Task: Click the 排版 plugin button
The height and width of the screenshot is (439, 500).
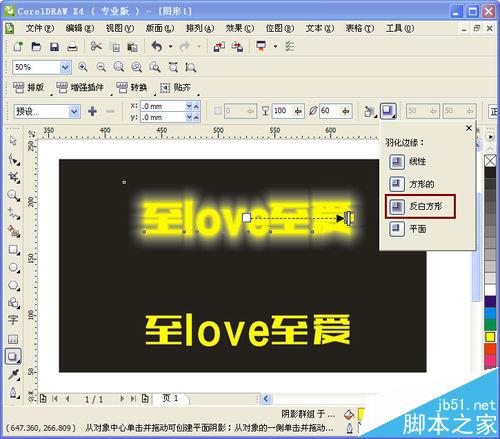Action: pos(29,88)
